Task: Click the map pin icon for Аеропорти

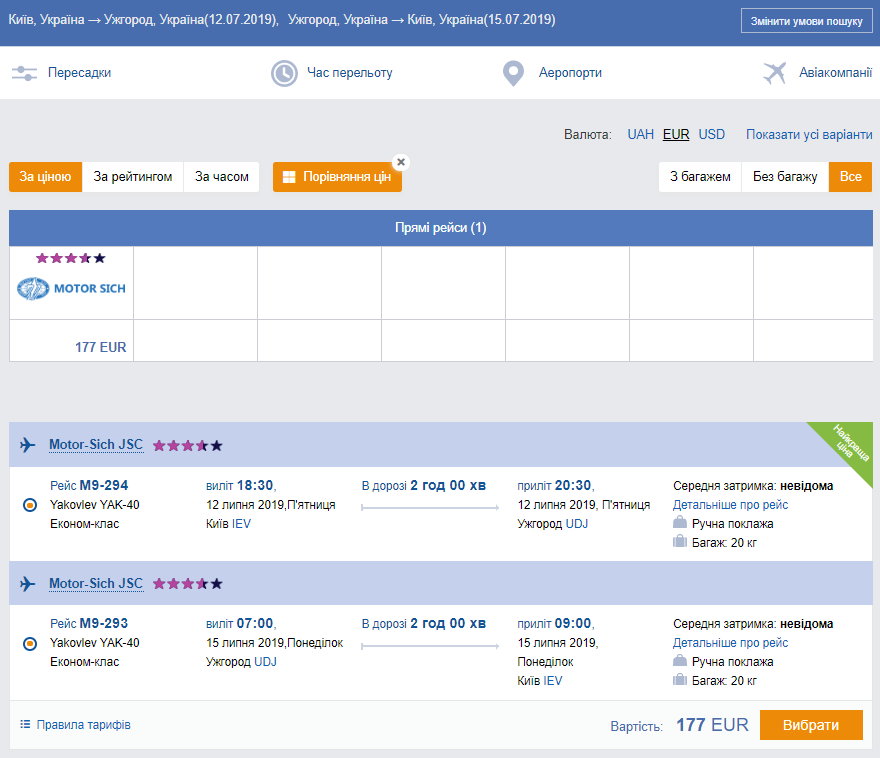Action: [513, 73]
